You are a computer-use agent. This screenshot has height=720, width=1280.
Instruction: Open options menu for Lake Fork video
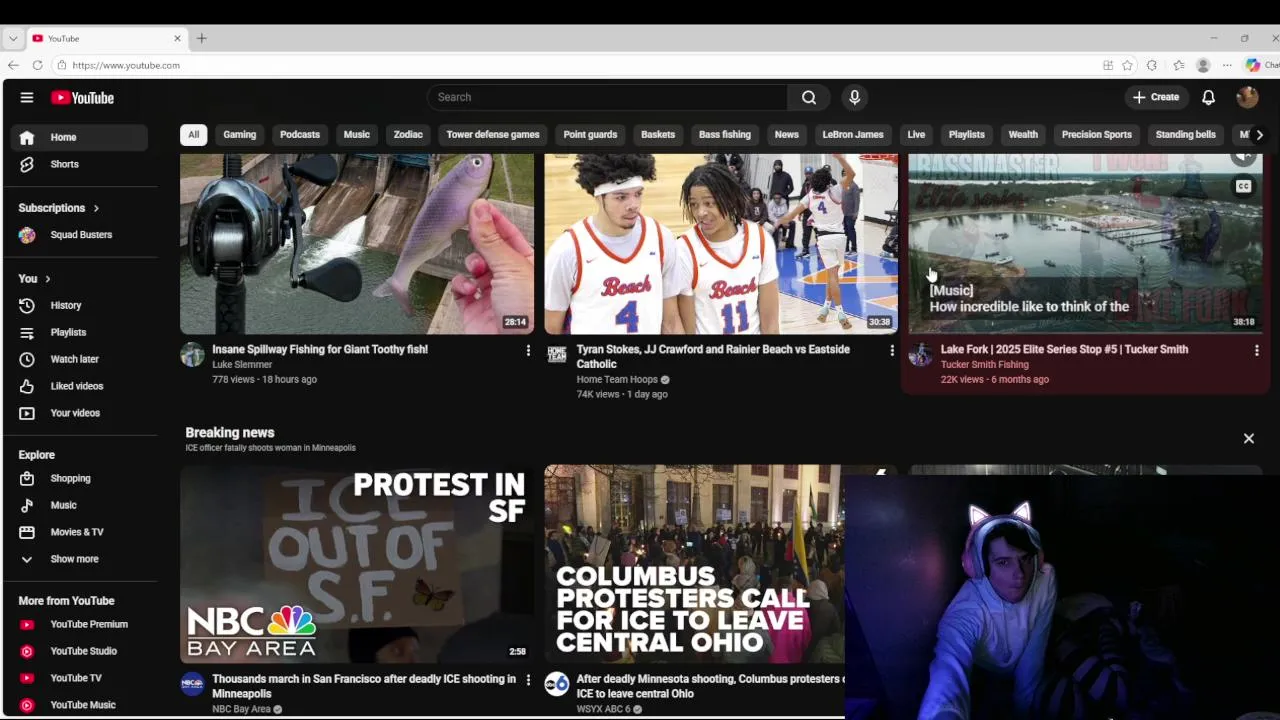(x=1256, y=350)
